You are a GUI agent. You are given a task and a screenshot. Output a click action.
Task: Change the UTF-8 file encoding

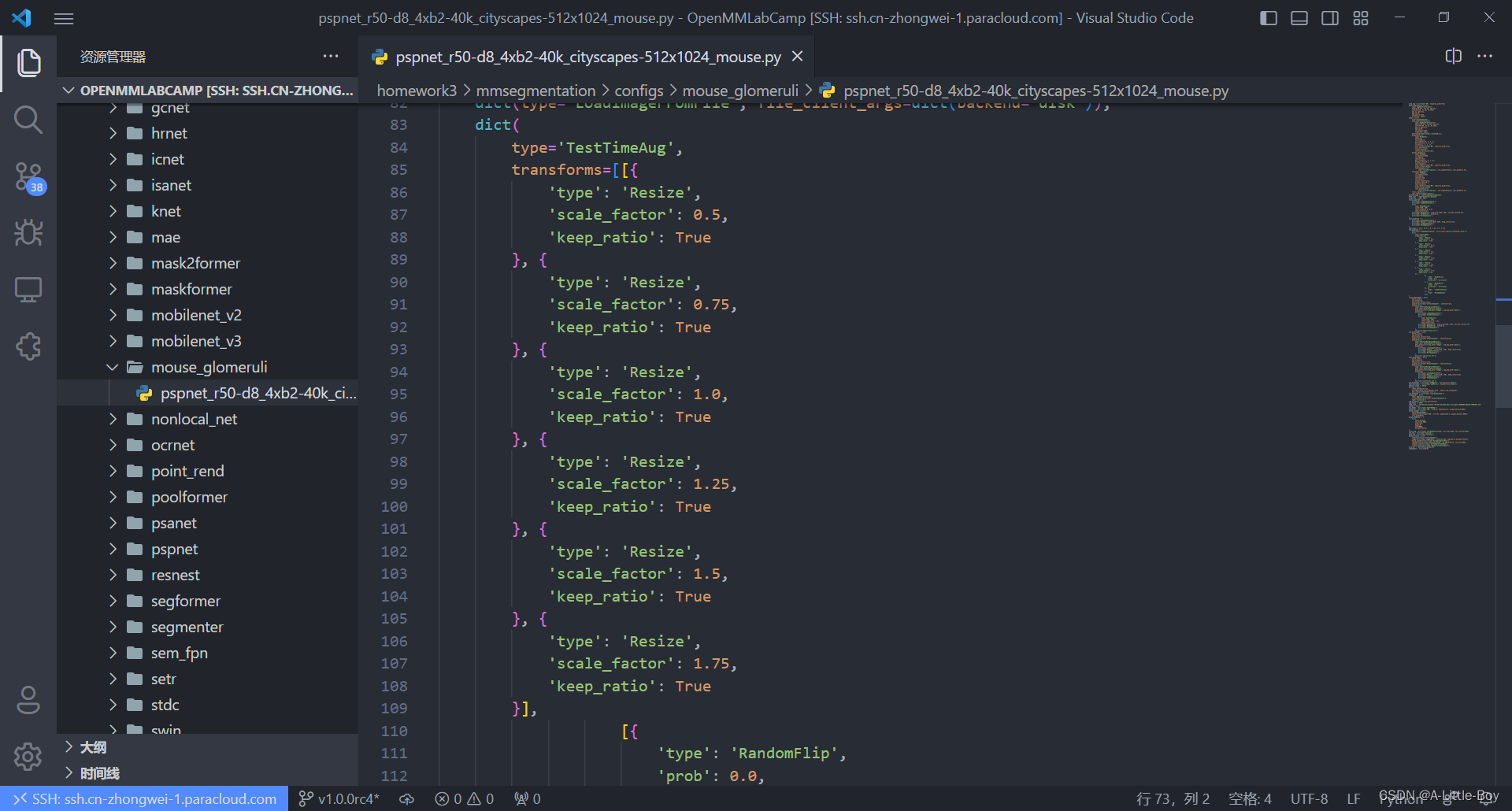(1309, 798)
